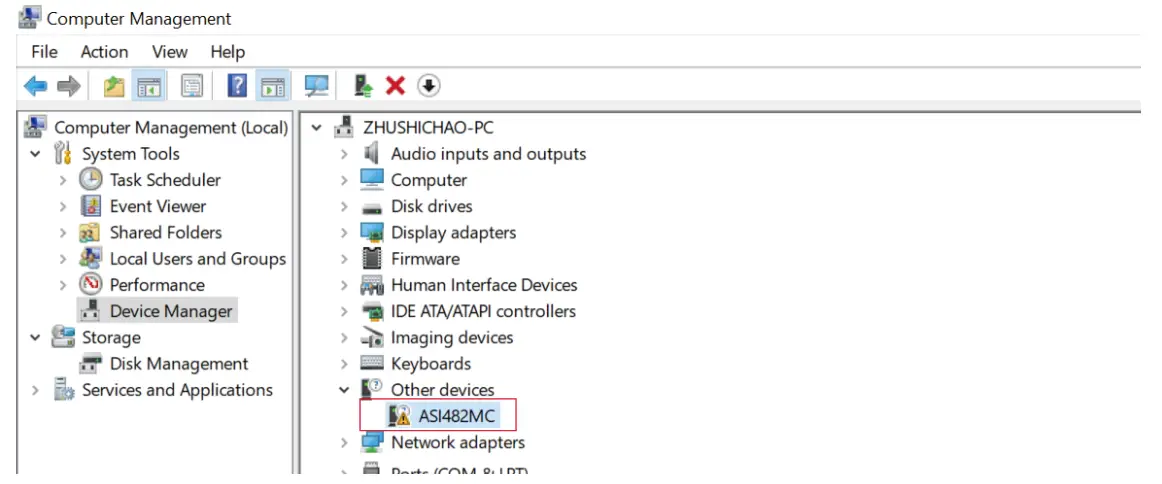Toggle the Show/Hide Console Tree icon
This screenshot has width=1162, height=484.
tap(149, 87)
